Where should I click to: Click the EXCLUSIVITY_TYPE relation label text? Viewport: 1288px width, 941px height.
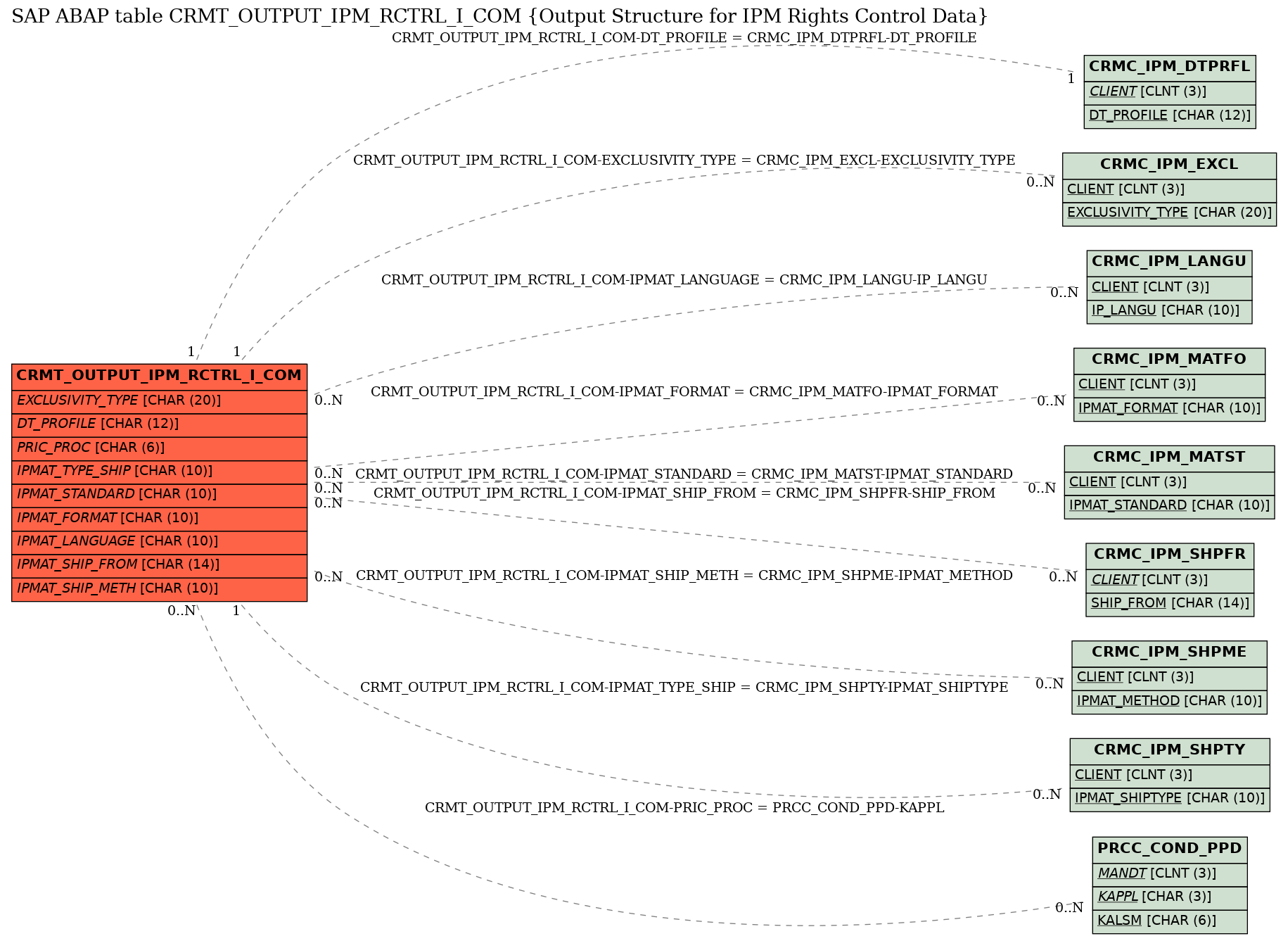684,160
